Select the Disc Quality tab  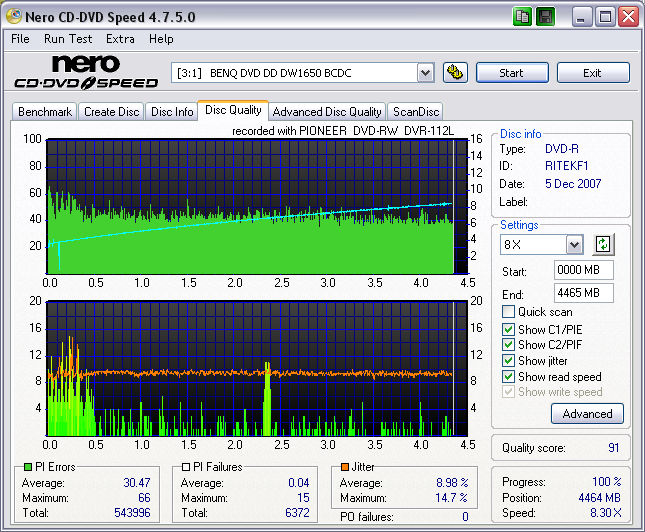tap(233, 110)
